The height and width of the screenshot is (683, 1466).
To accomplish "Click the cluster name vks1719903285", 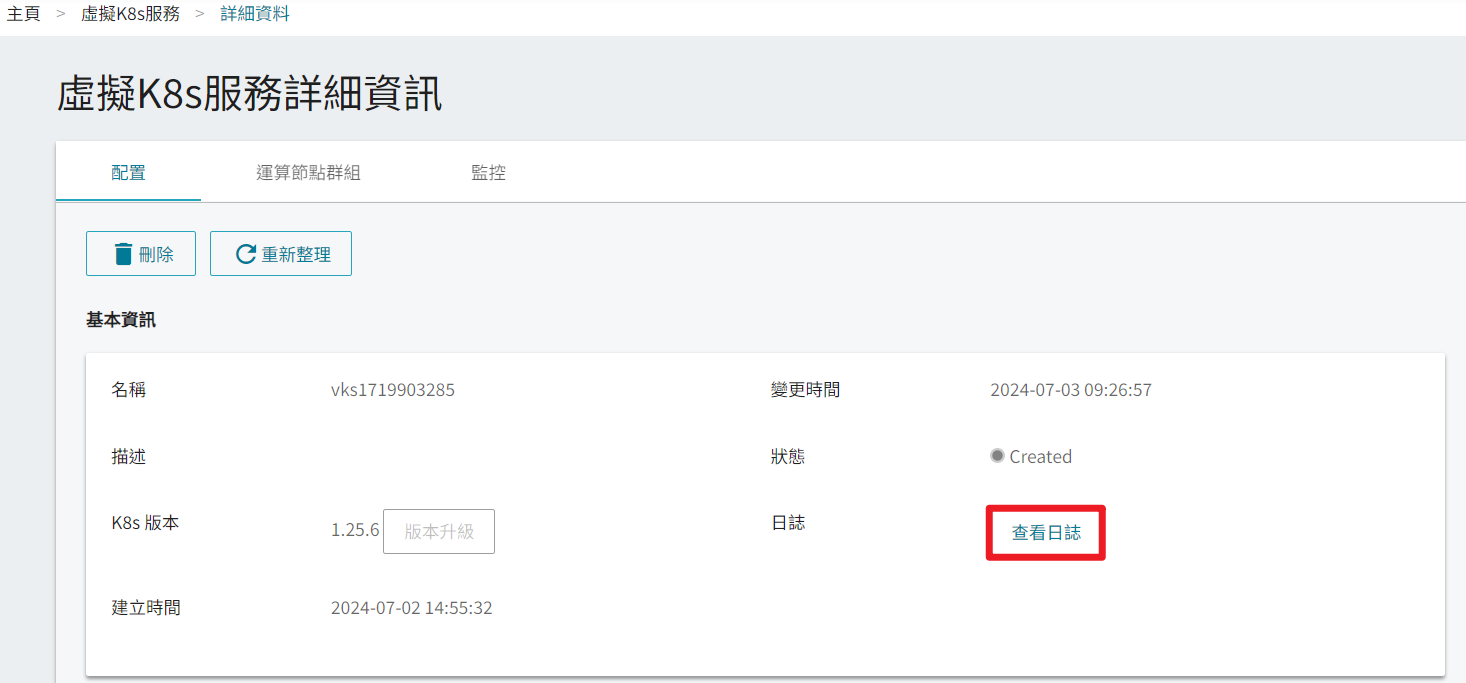I will tap(393, 390).
